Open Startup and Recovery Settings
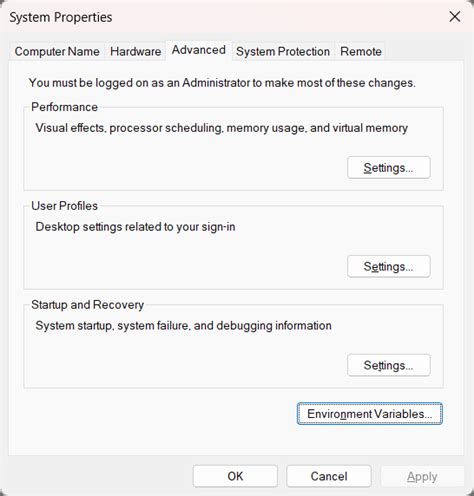This screenshot has height=496, width=474. pos(389,365)
